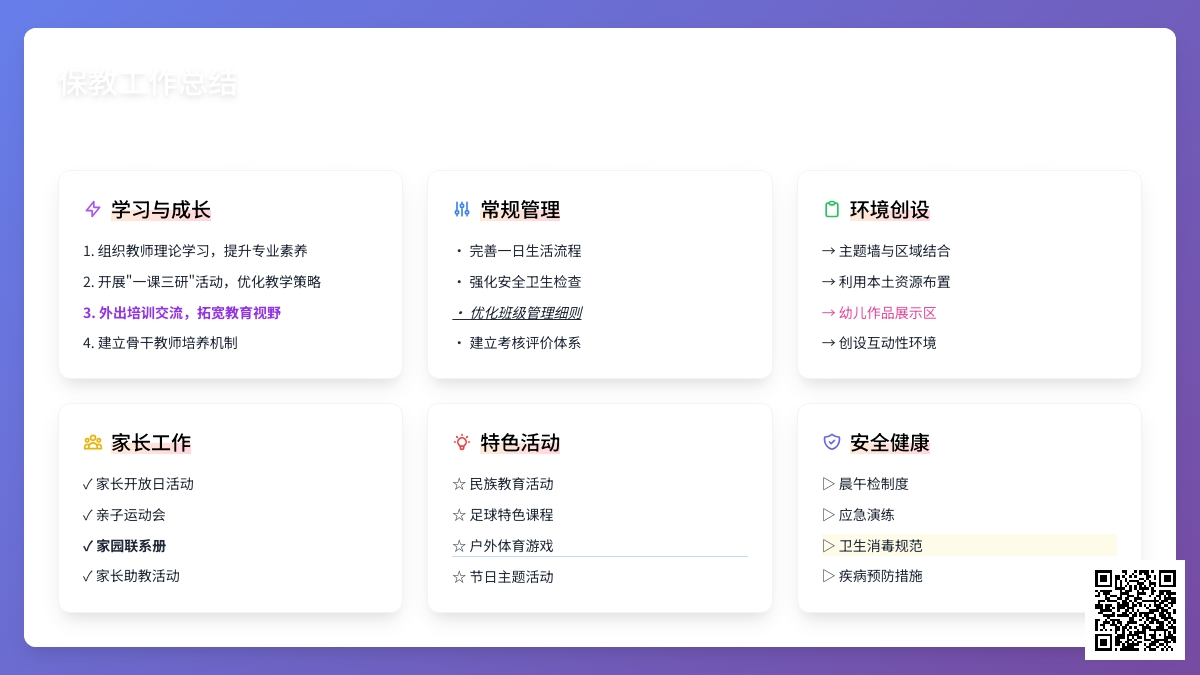Select item 4. 建立骨干教师培养机制

(x=160, y=343)
